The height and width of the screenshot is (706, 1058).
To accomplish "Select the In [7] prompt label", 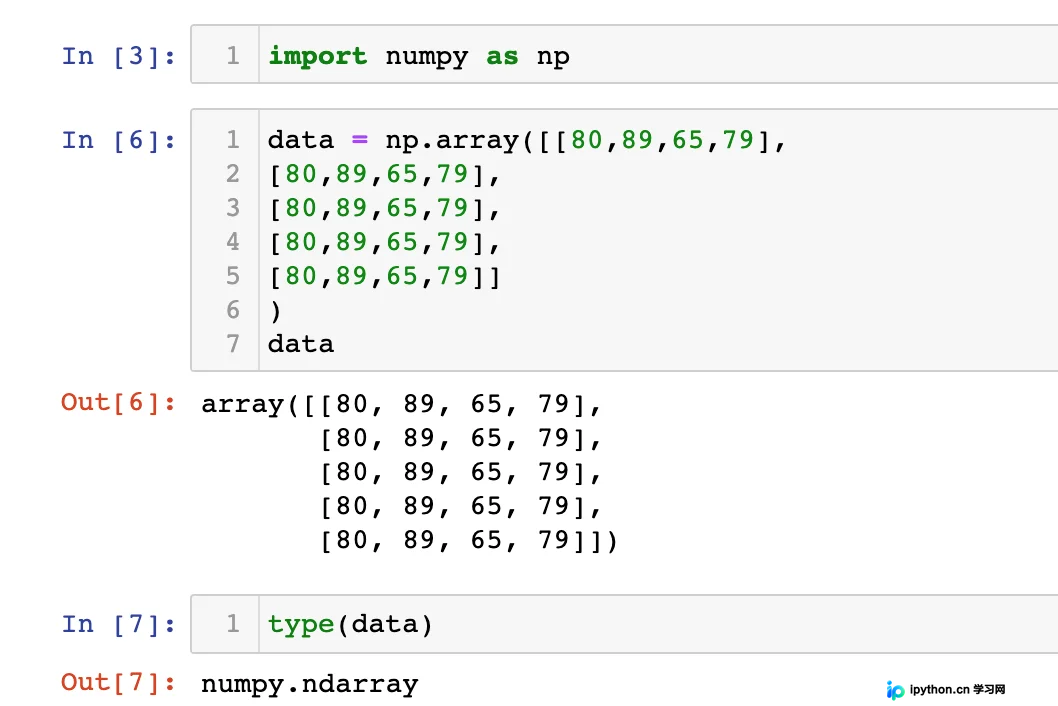I will click(x=119, y=624).
